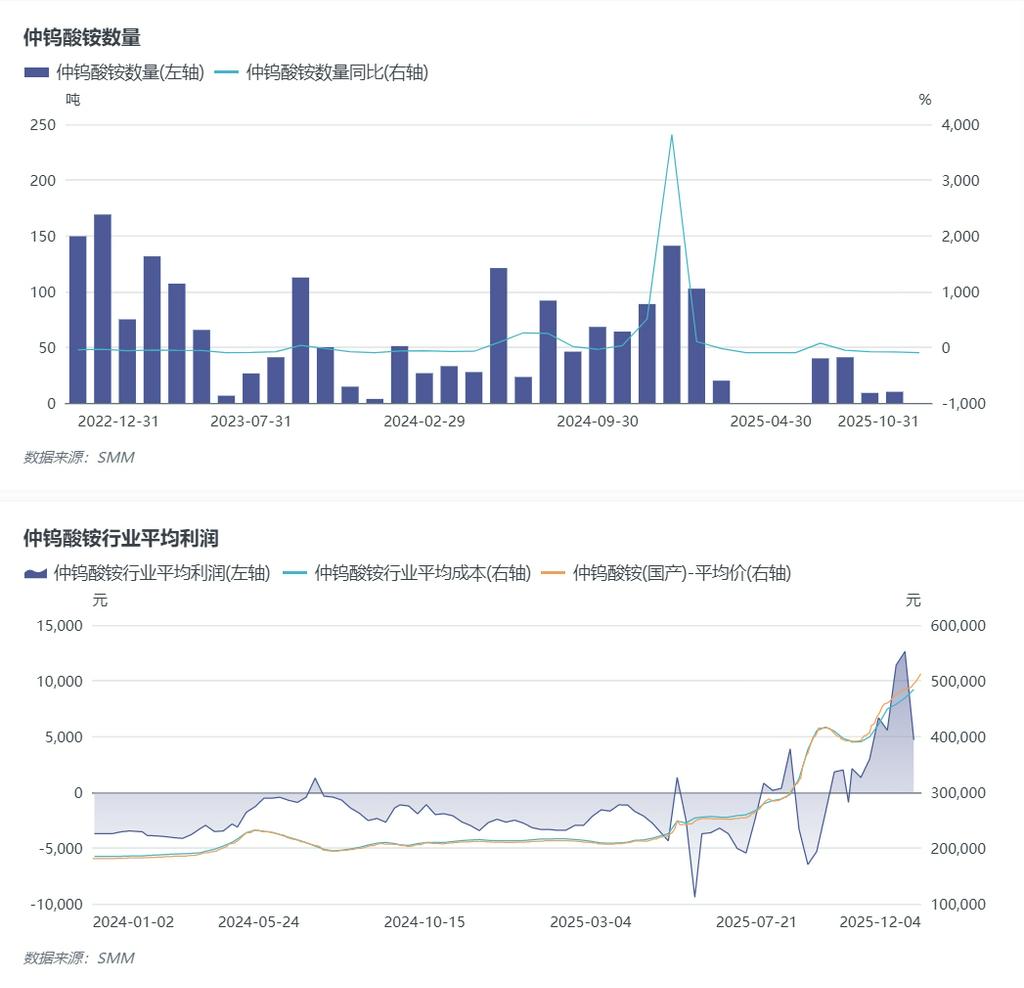This screenshot has height=988, width=1024.
Task: Click the 250 left-axis label
Action: 42,125
